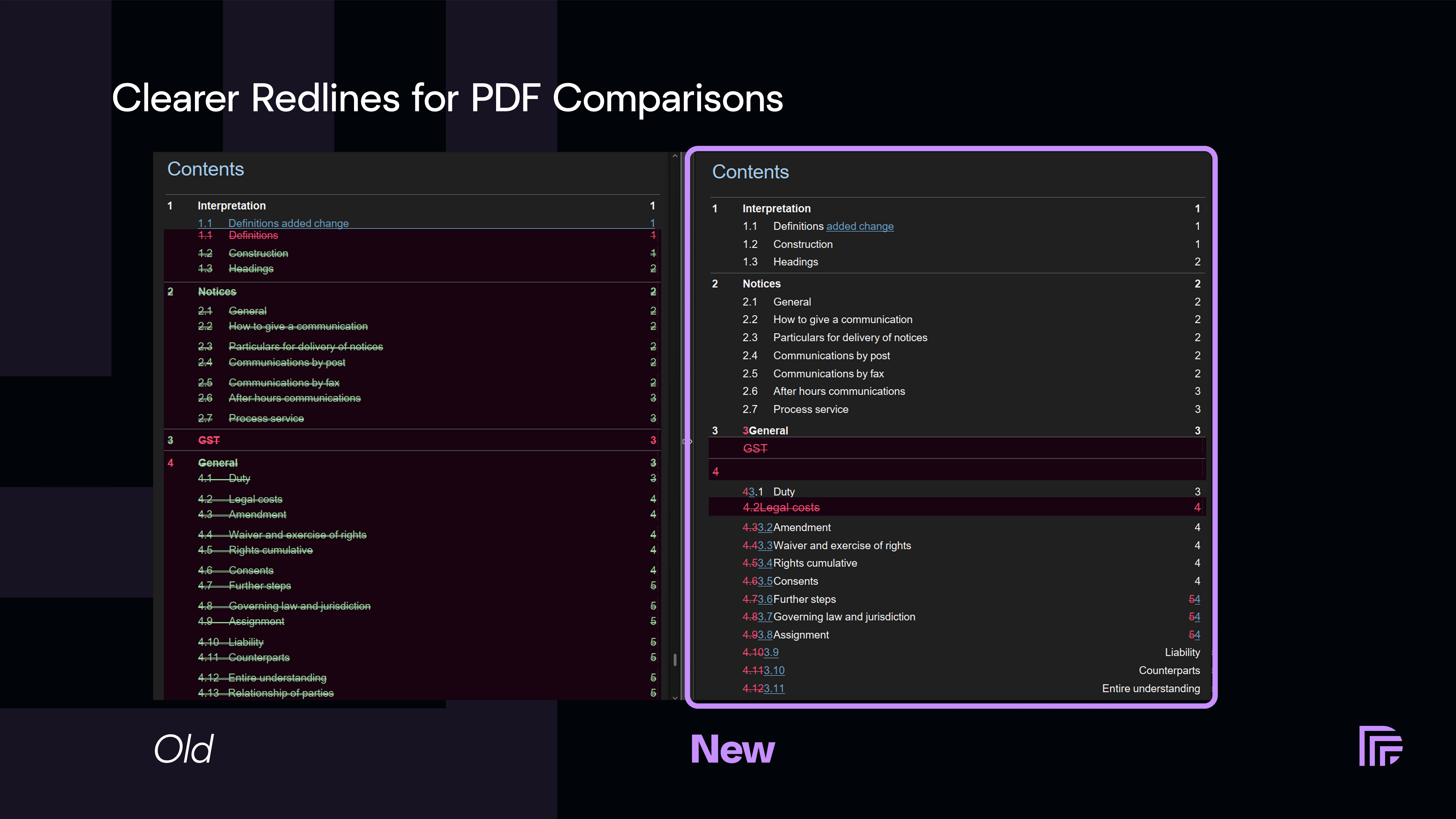
Task: Click the purple logo icon bottom right
Action: [x=1380, y=745]
